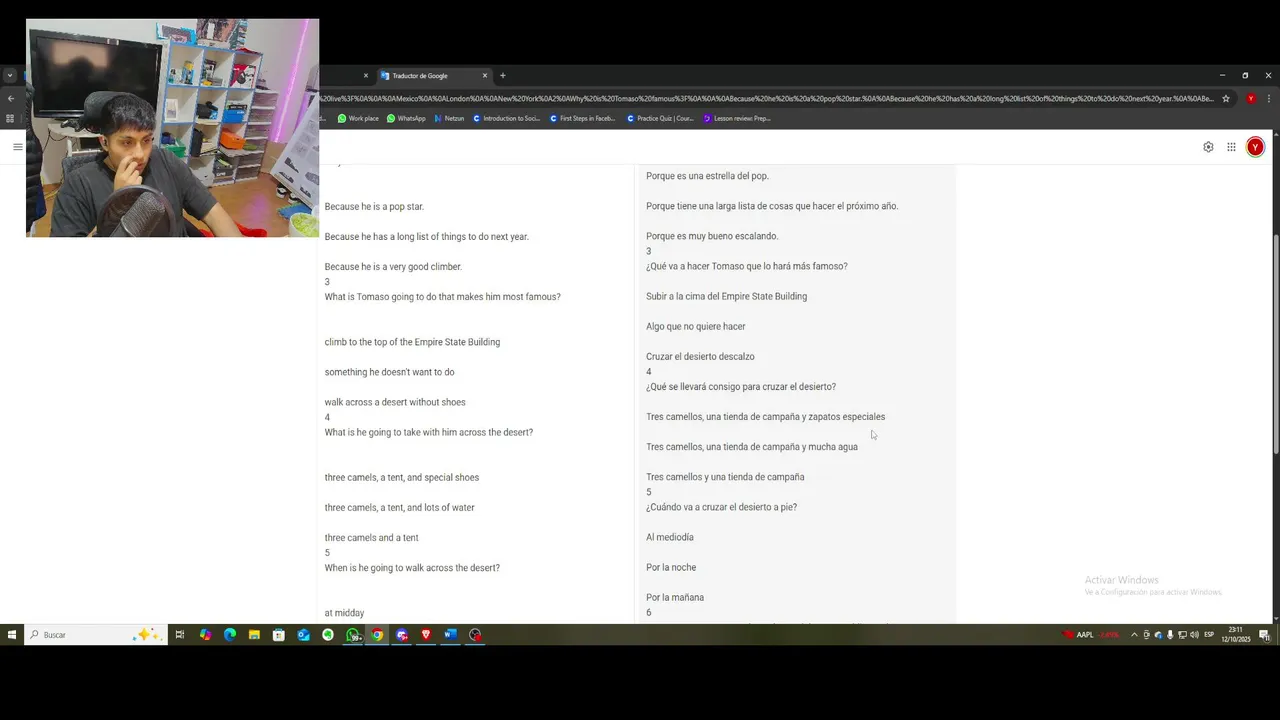The height and width of the screenshot is (720, 1280).
Task: Change ESP input language
Action: [x=1209, y=635]
